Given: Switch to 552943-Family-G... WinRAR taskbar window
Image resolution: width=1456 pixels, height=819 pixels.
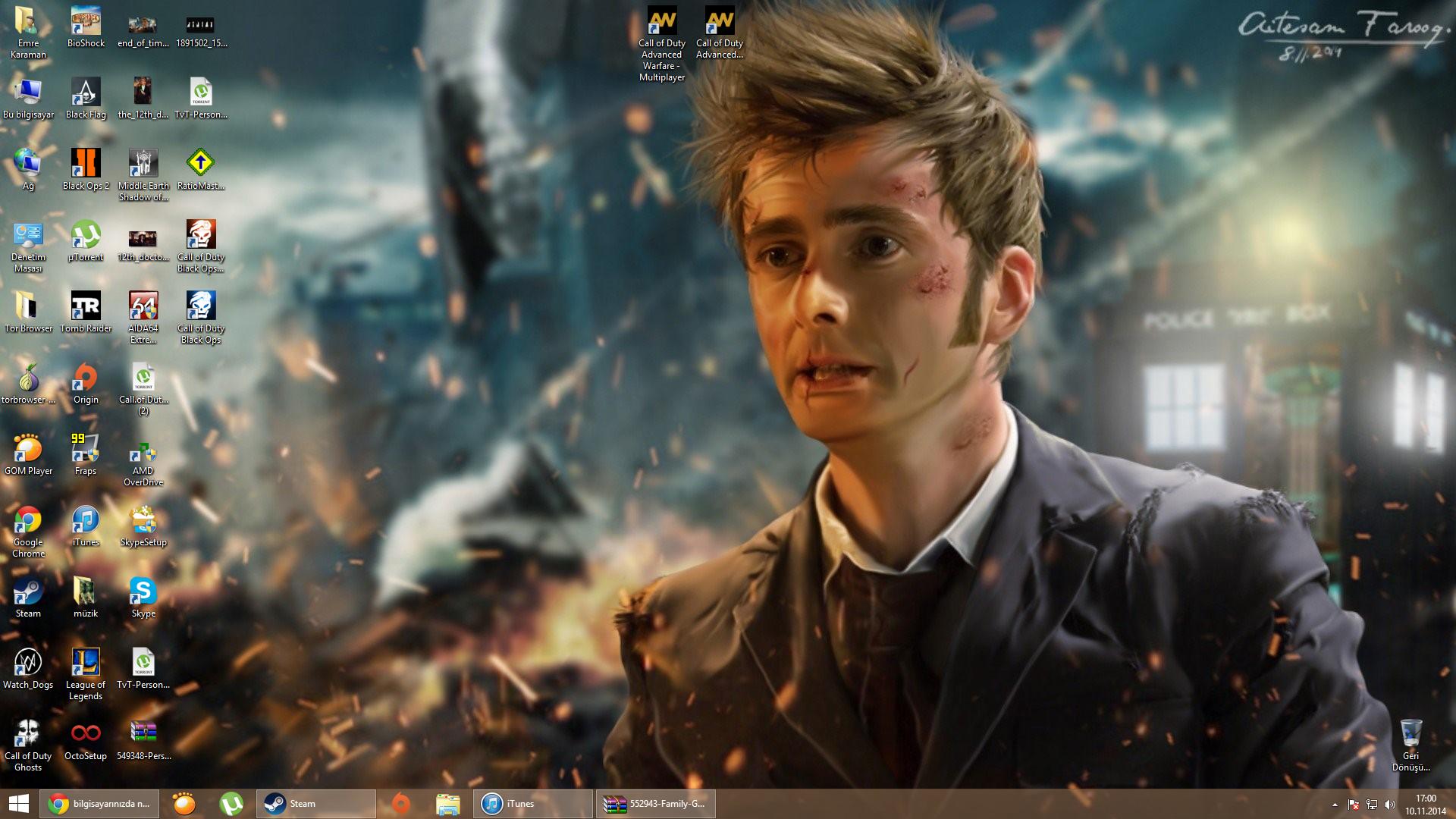Looking at the screenshot, I should point(656,804).
